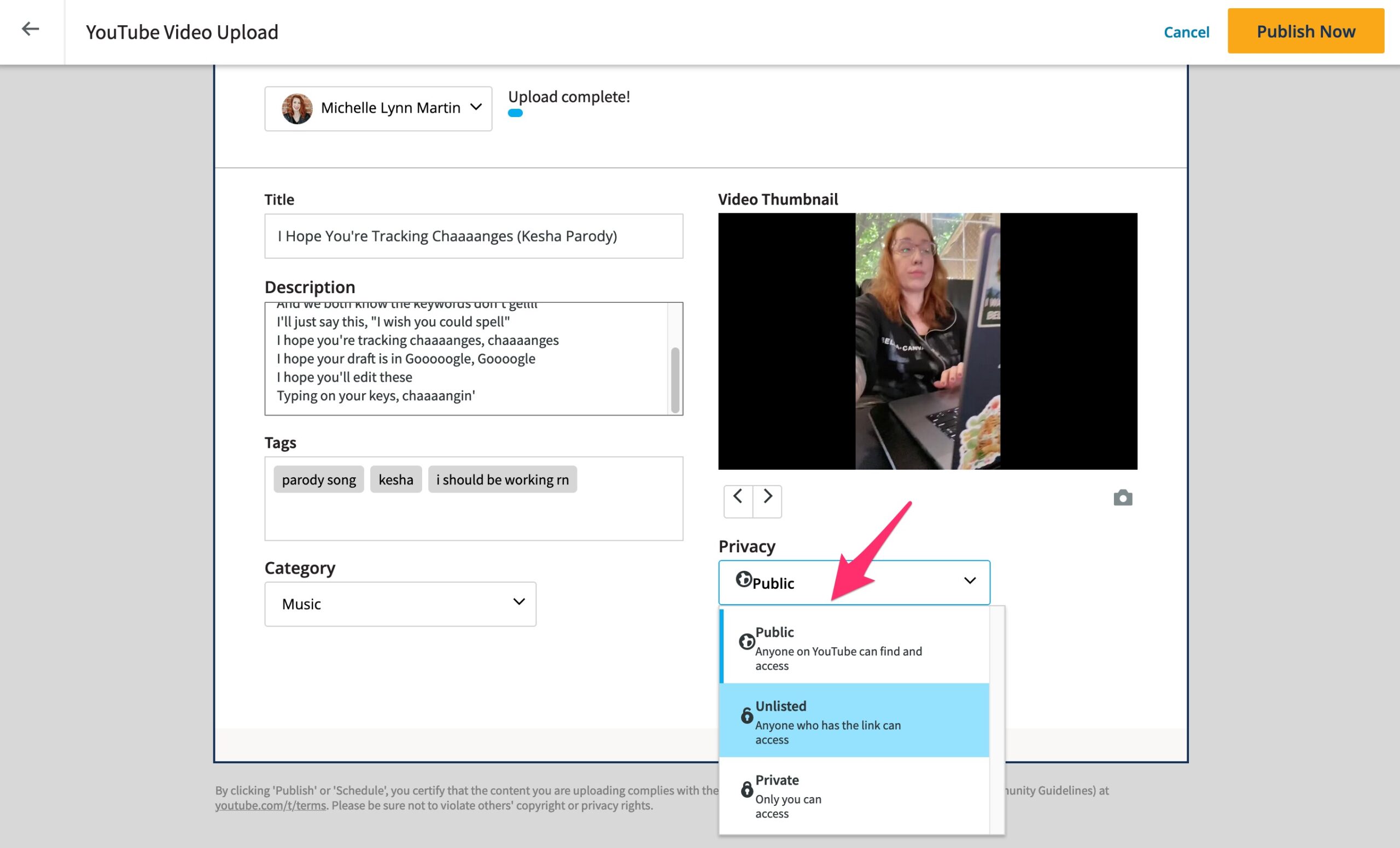Image resolution: width=1400 pixels, height=848 pixels.
Task: Pick the Private privacy option
Action: [x=854, y=794]
